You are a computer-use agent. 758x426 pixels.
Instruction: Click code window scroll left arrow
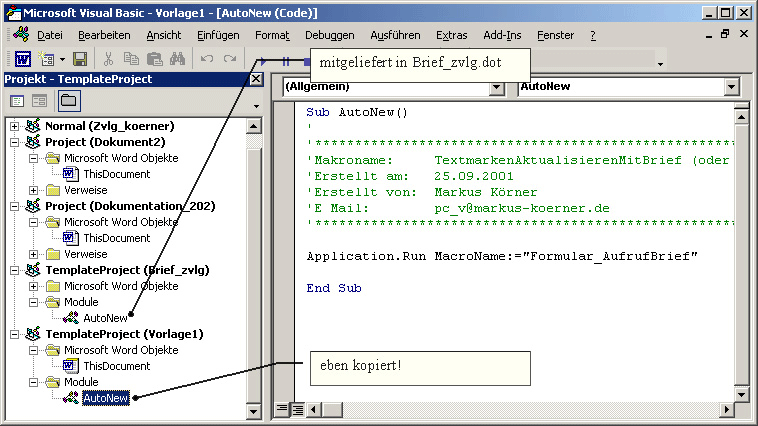point(313,410)
